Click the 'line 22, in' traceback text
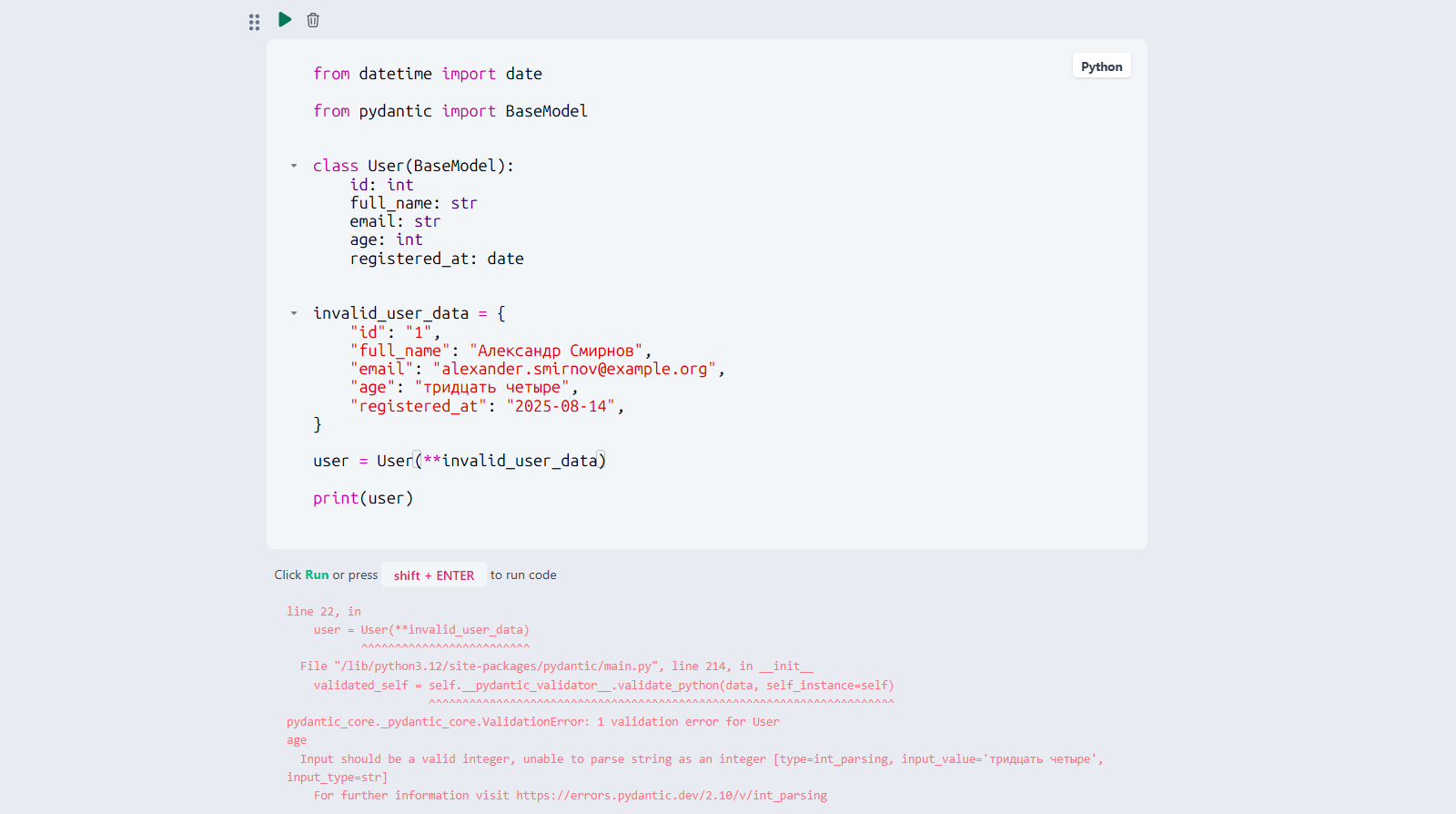 [x=324, y=612]
